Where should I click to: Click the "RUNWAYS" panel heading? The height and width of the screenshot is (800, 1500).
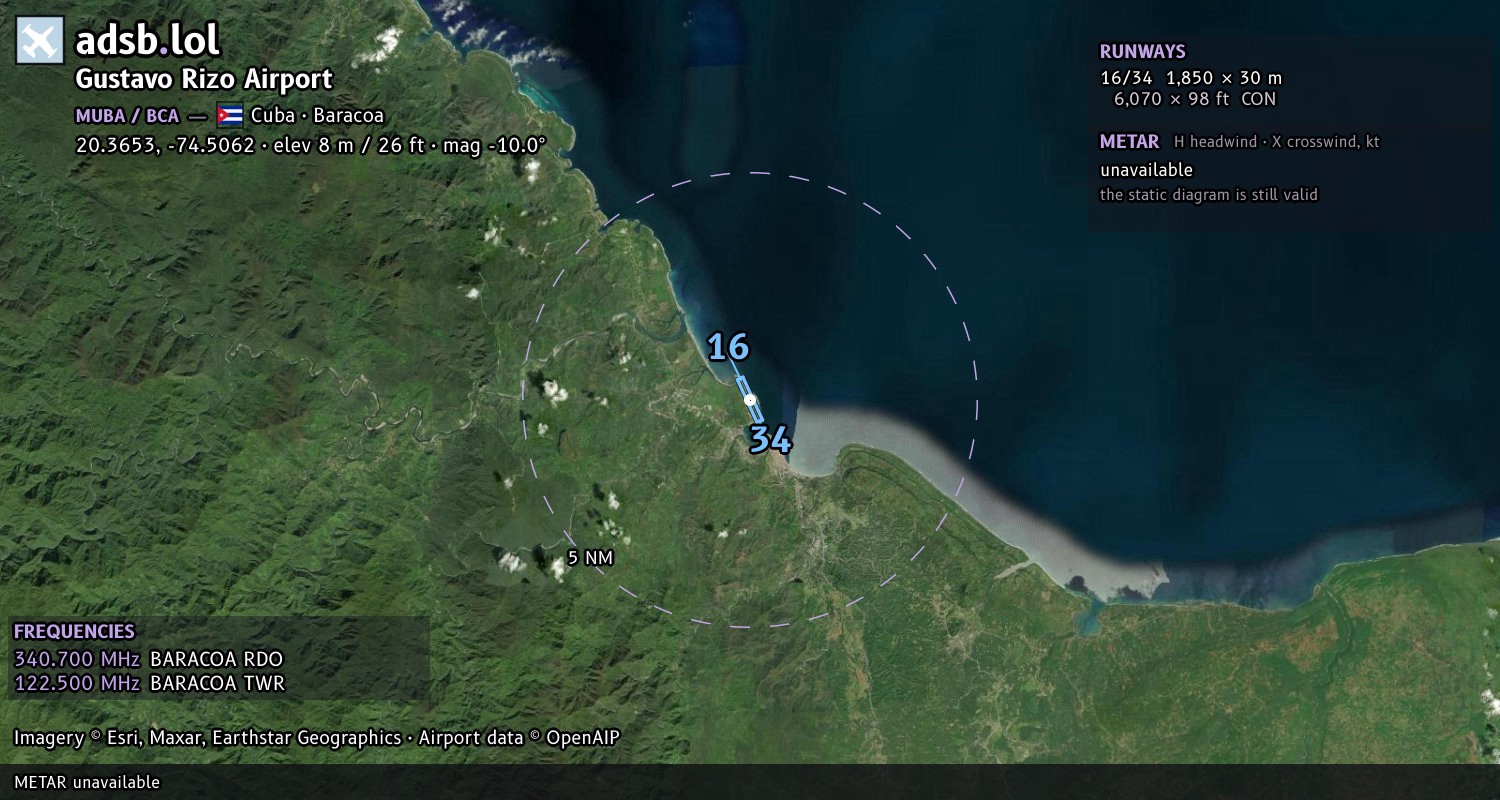point(1142,52)
